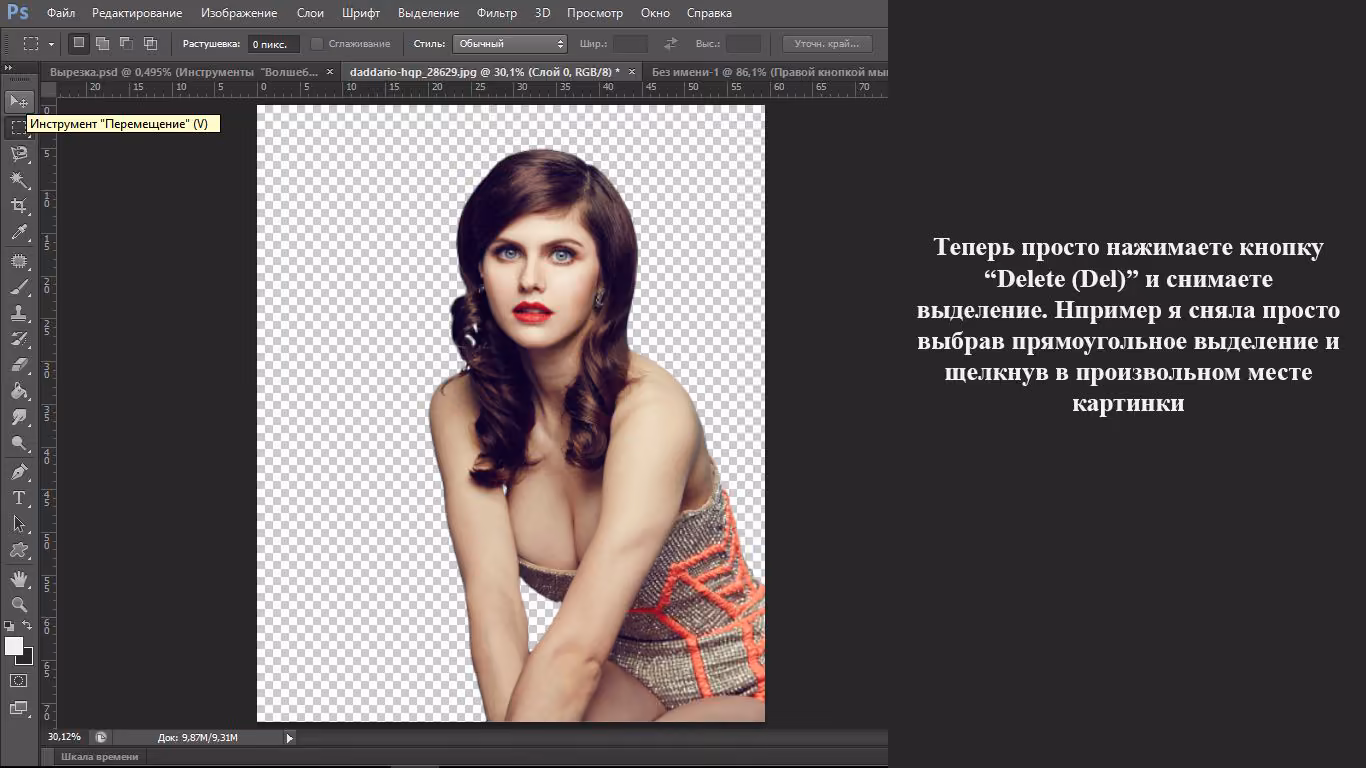
Task: Open the screen mode switcher
Action: pos(19,708)
